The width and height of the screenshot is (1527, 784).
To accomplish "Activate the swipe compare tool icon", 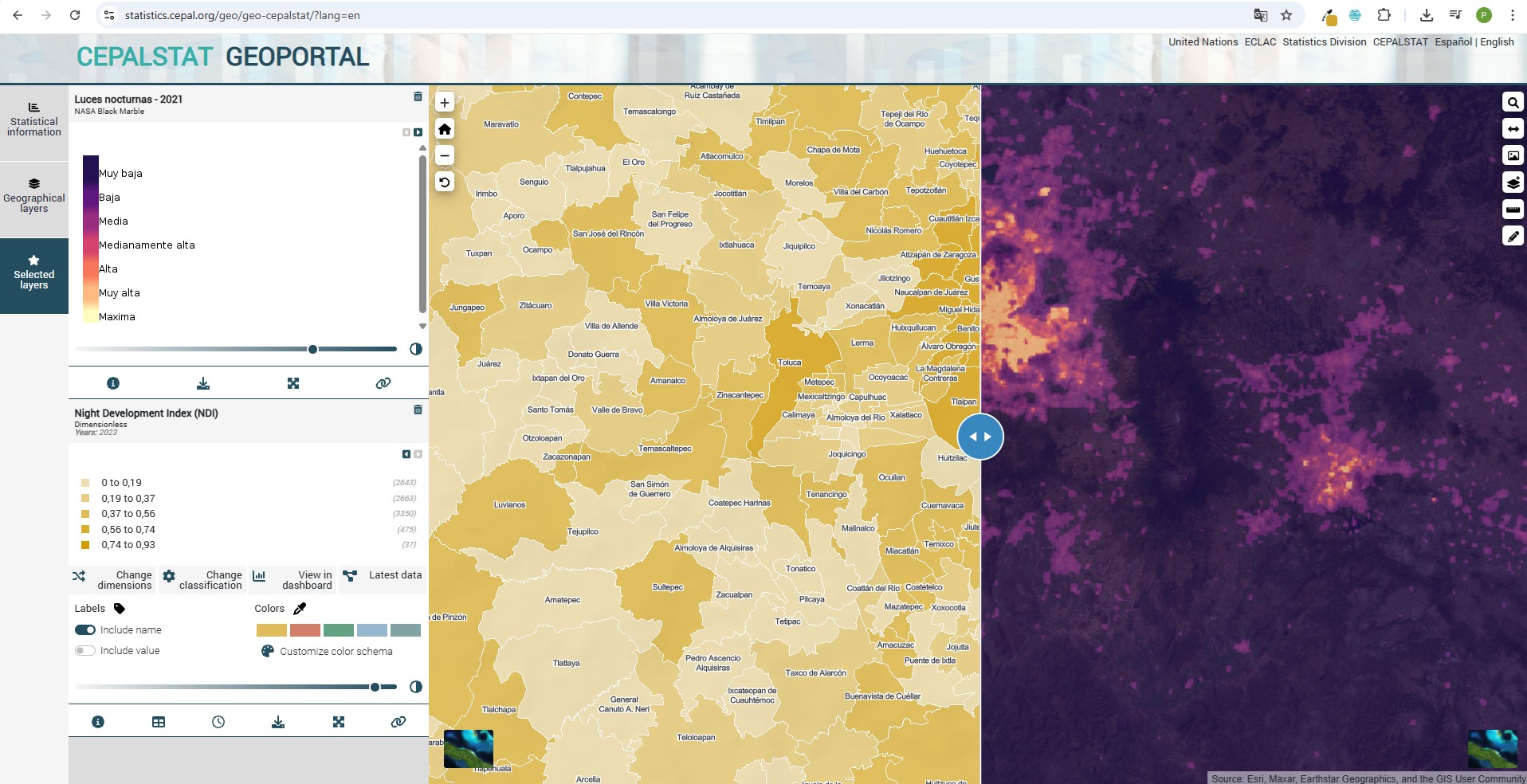I will pos(1513,129).
